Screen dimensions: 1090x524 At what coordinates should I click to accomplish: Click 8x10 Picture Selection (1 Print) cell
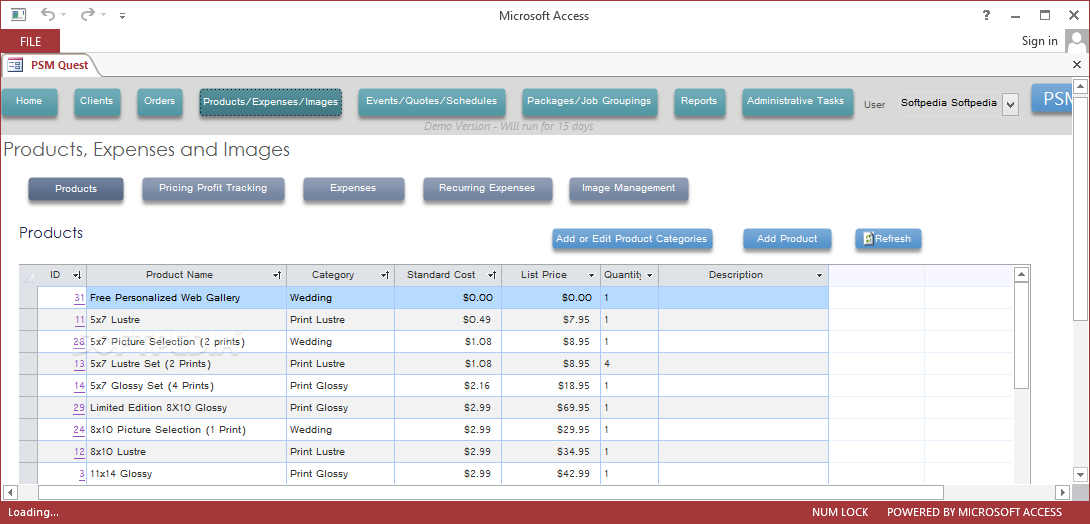pos(186,429)
